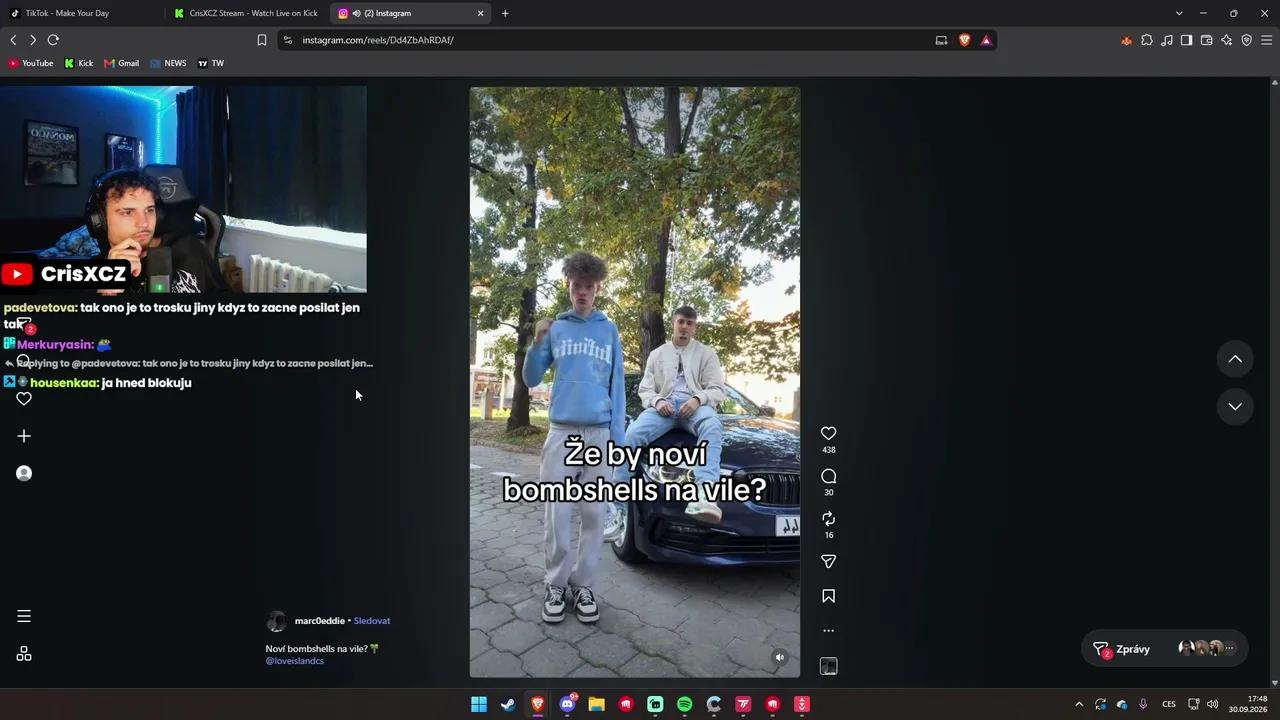Viewport: 1280px width, 720px height.
Task: Switch to the CrisXCZ Stream Kick tab
Action: [246, 13]
